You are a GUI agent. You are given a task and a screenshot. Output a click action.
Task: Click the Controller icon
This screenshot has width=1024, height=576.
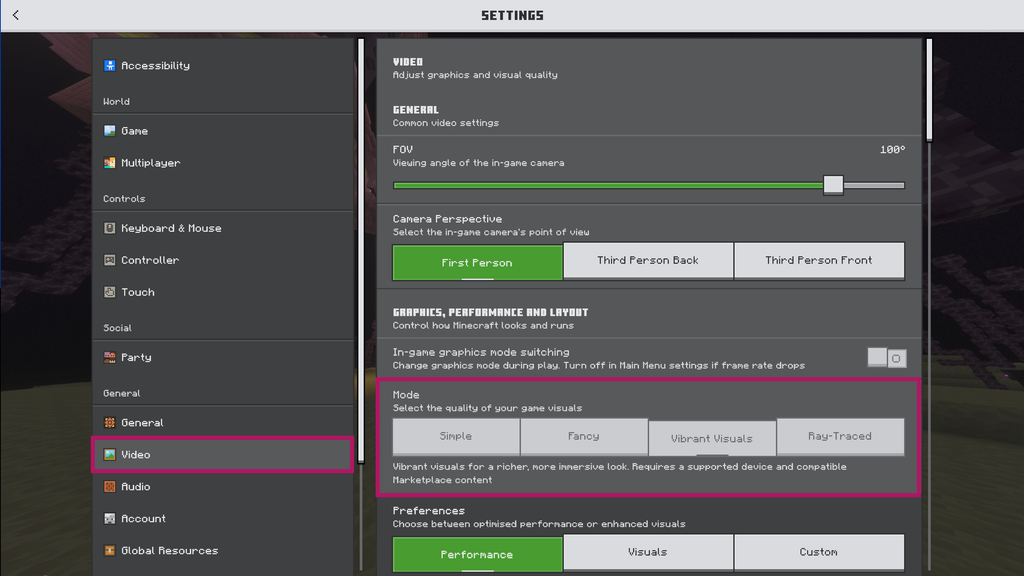click(110, 260)
